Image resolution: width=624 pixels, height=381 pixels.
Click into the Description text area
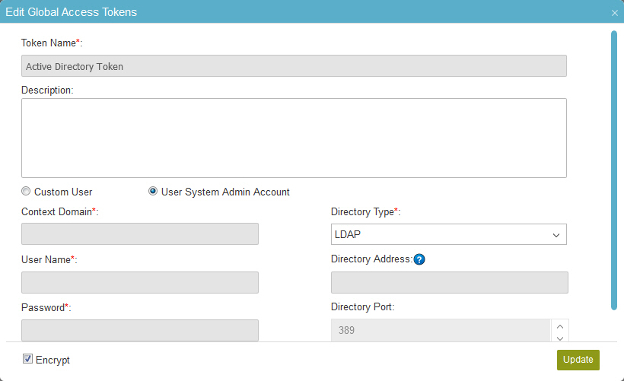click(x=294, y=138)
